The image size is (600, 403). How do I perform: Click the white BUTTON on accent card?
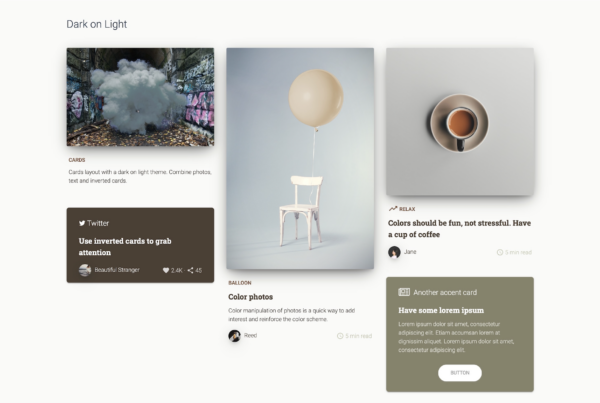[x=460, y=373]
